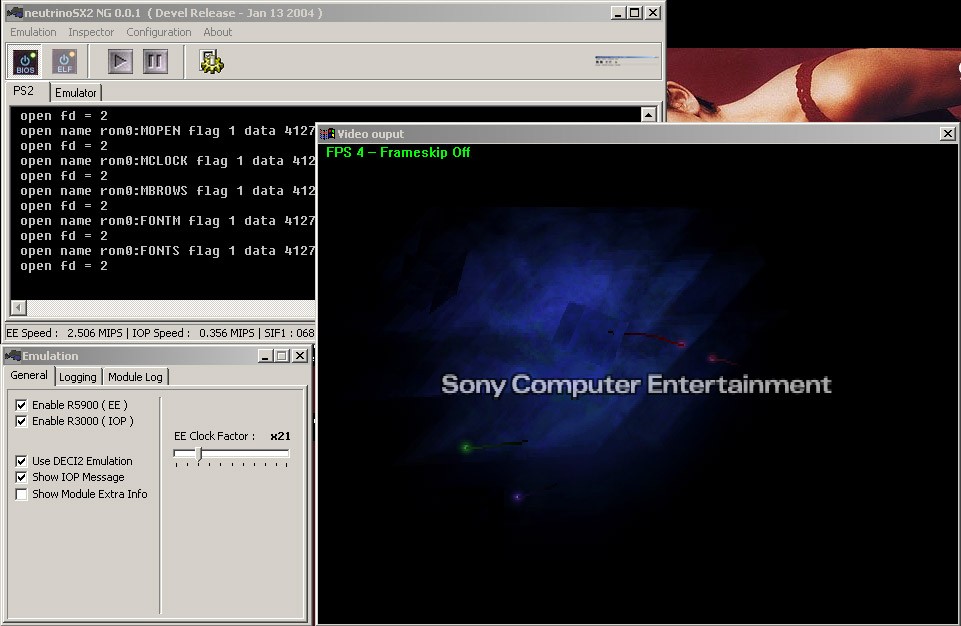961x626 pixels.
Task: Close the Video output window
Action: pos(948,134)
